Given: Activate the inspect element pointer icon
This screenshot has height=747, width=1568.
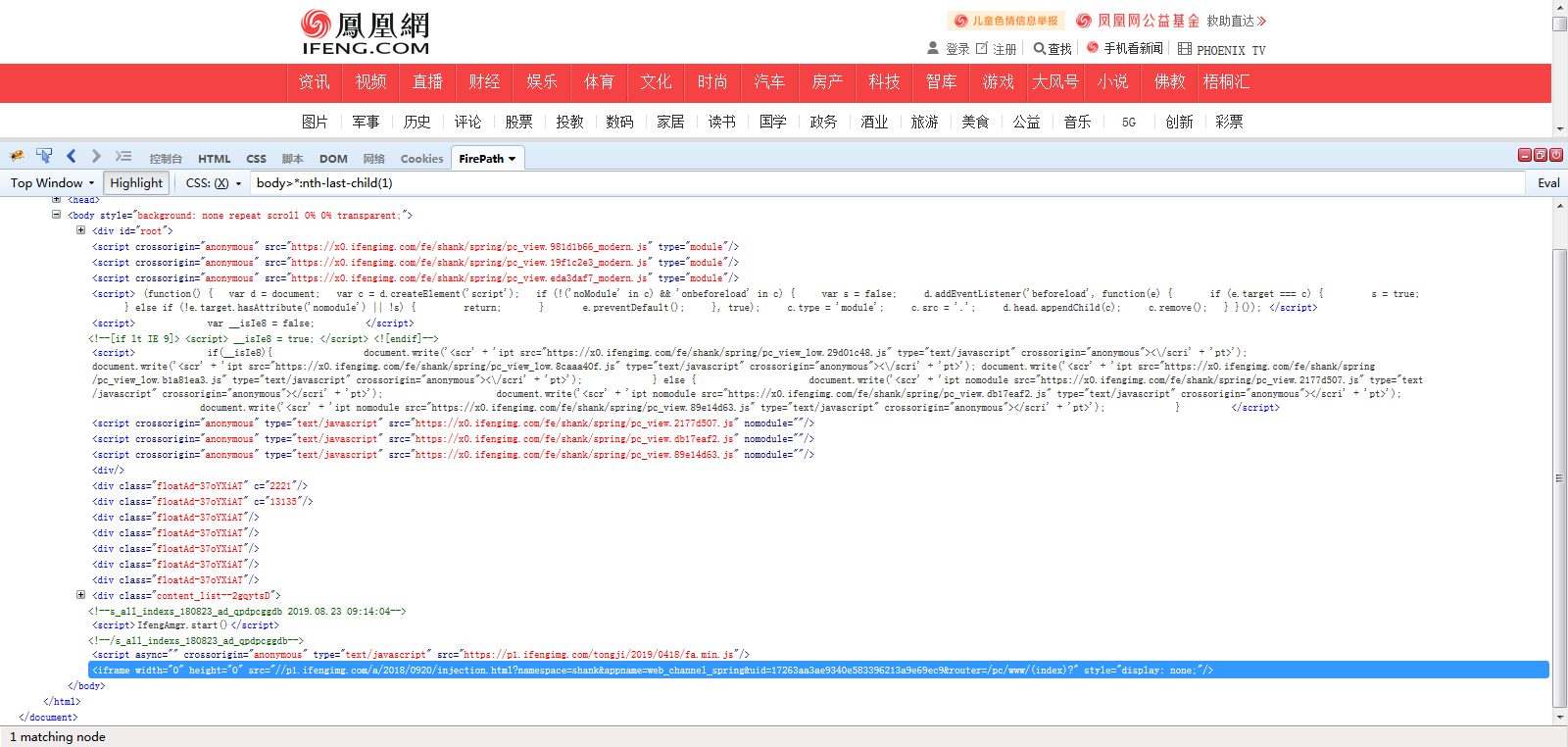Looking at the screenshot, I should [44, 156].
